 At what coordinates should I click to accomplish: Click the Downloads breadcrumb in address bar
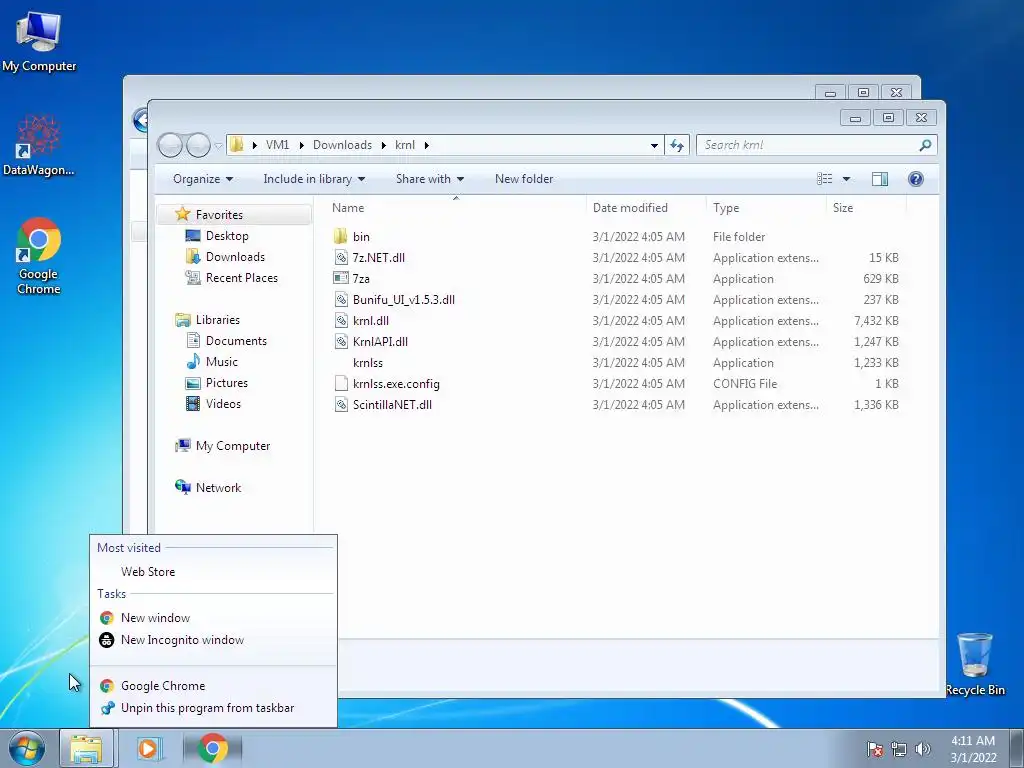click(342, 145)
